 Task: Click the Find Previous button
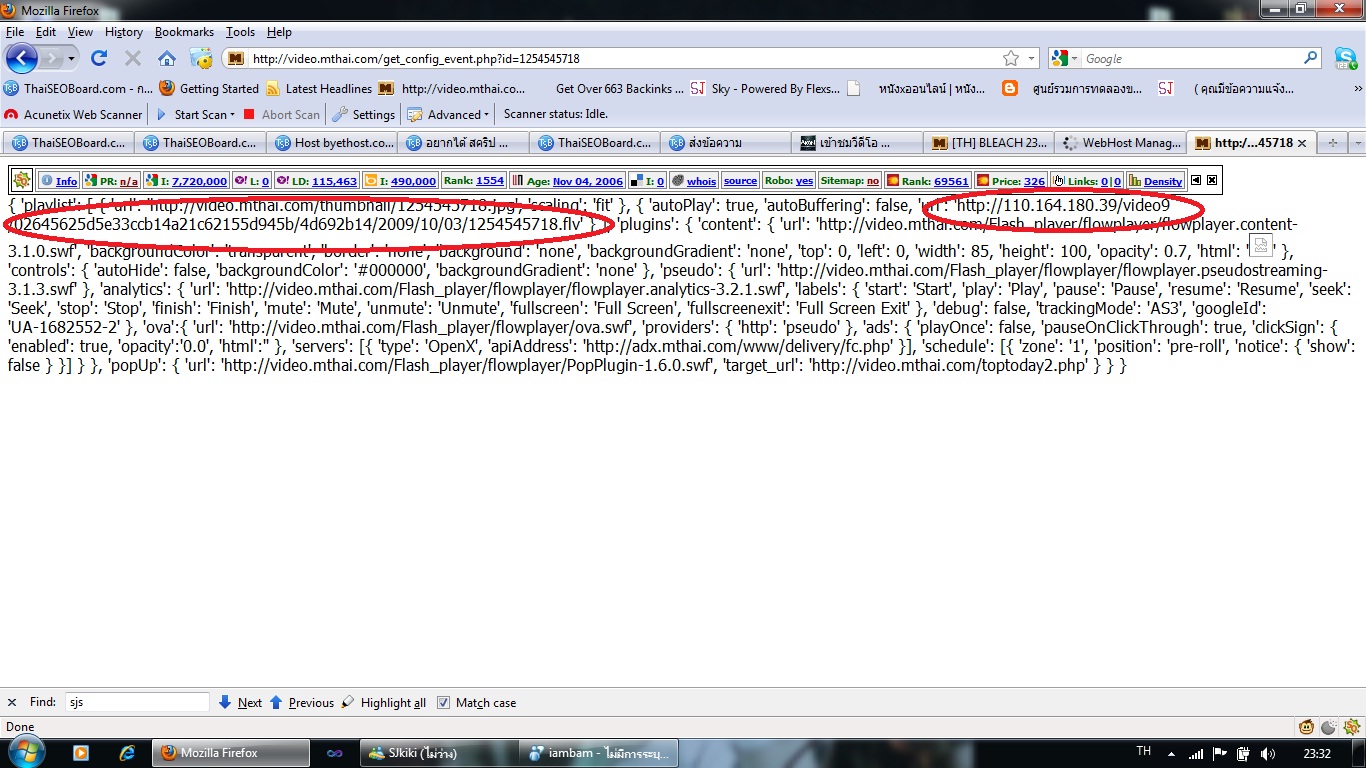pos(302,702)
